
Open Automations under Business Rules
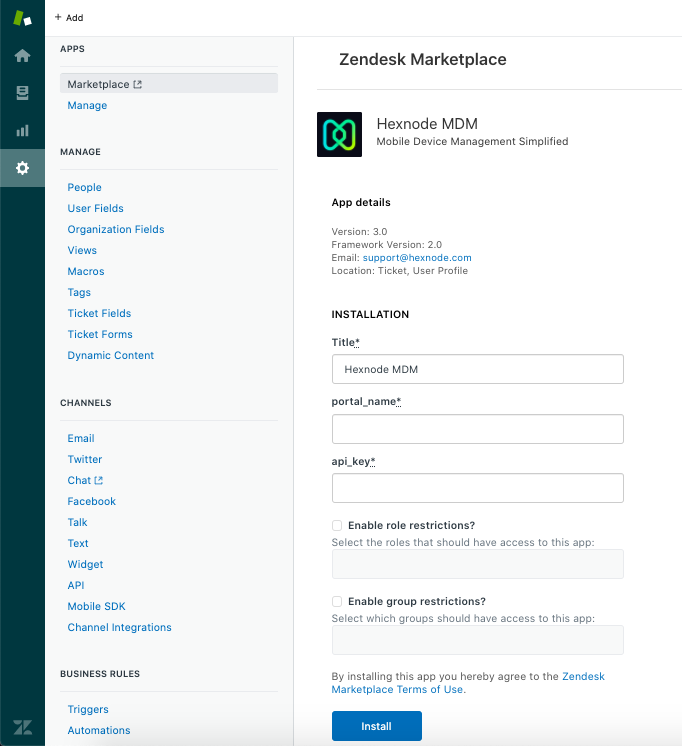[99, 730]
